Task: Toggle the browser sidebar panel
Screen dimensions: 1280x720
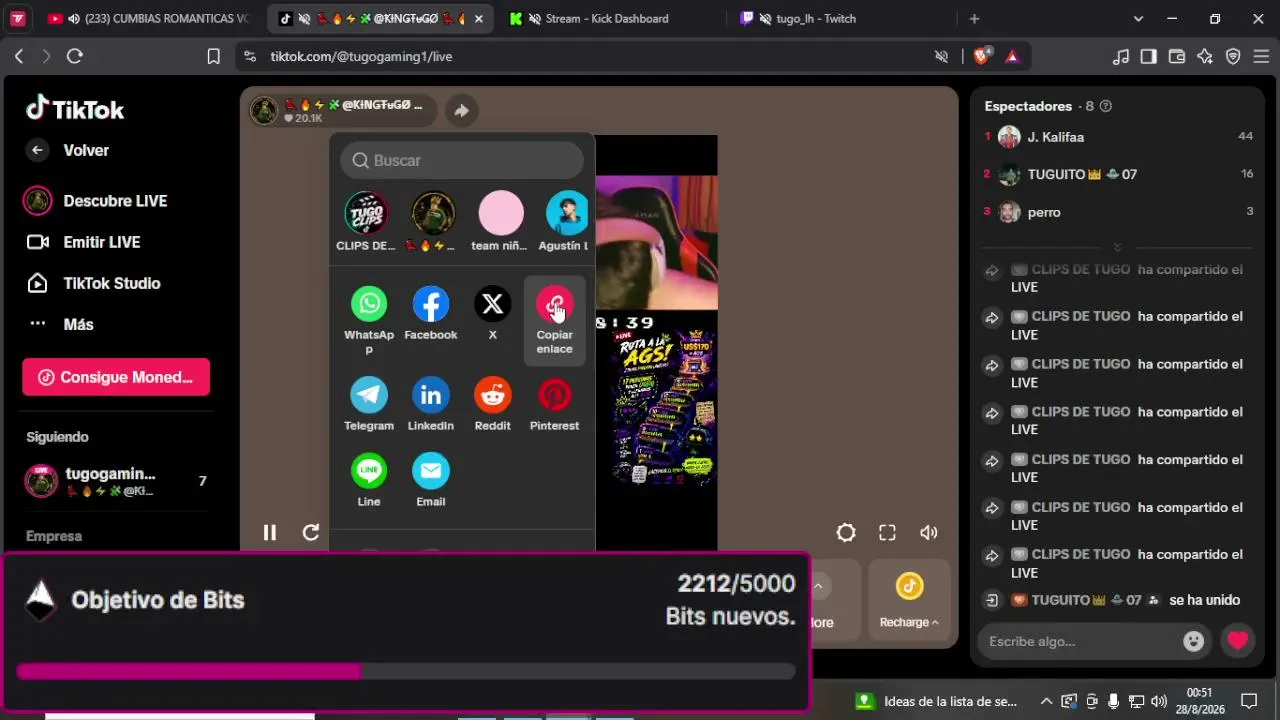Action: point(1149,57)
